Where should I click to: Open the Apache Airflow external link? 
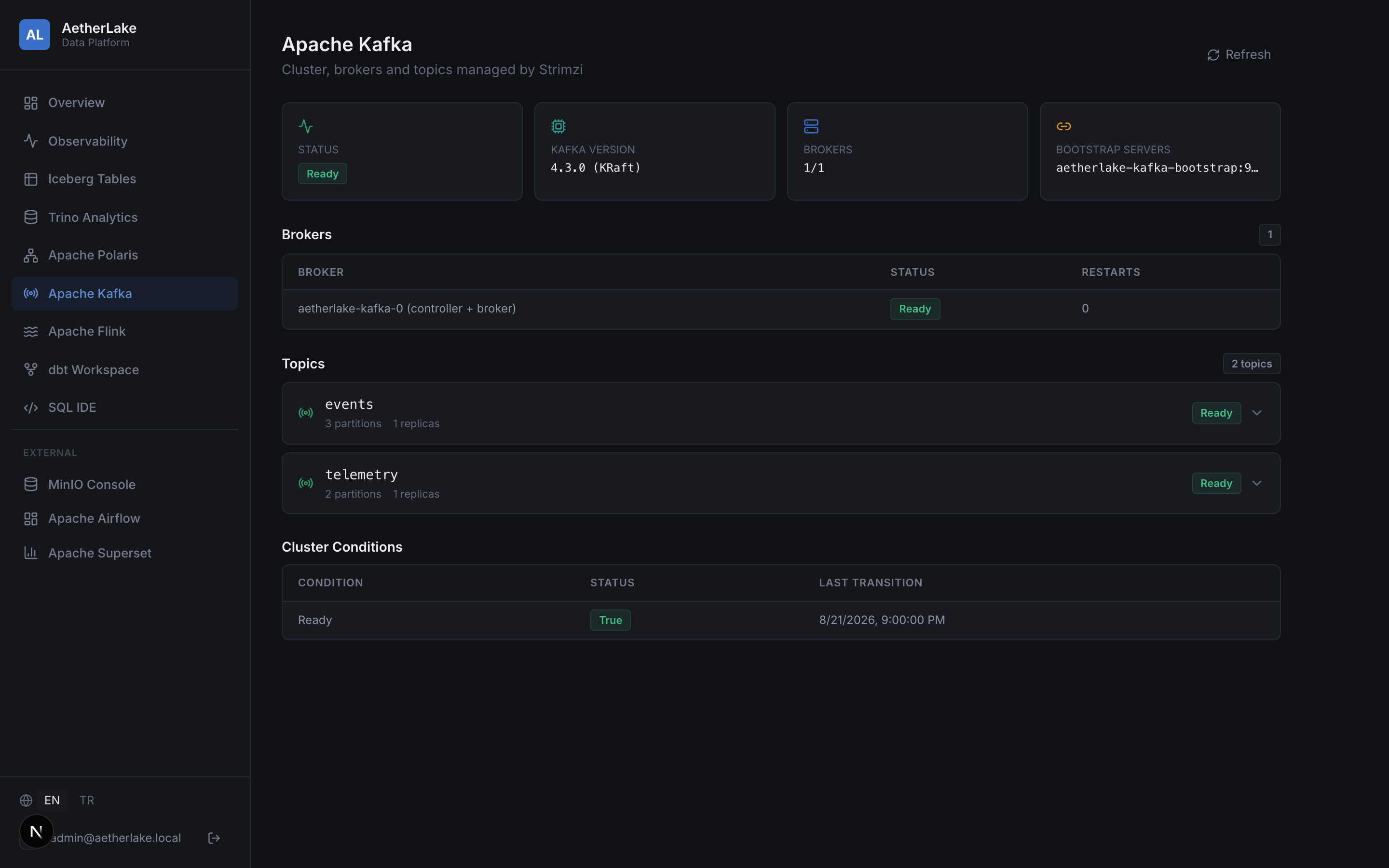(124, 518)
